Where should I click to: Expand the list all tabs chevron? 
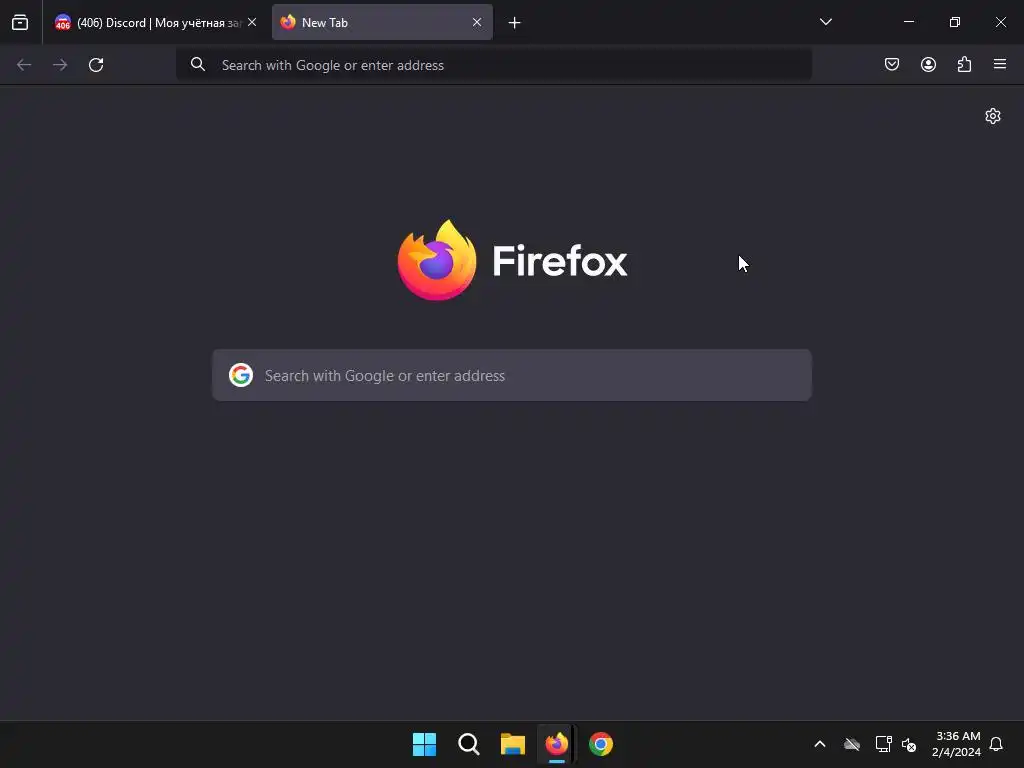coord(826,22)
